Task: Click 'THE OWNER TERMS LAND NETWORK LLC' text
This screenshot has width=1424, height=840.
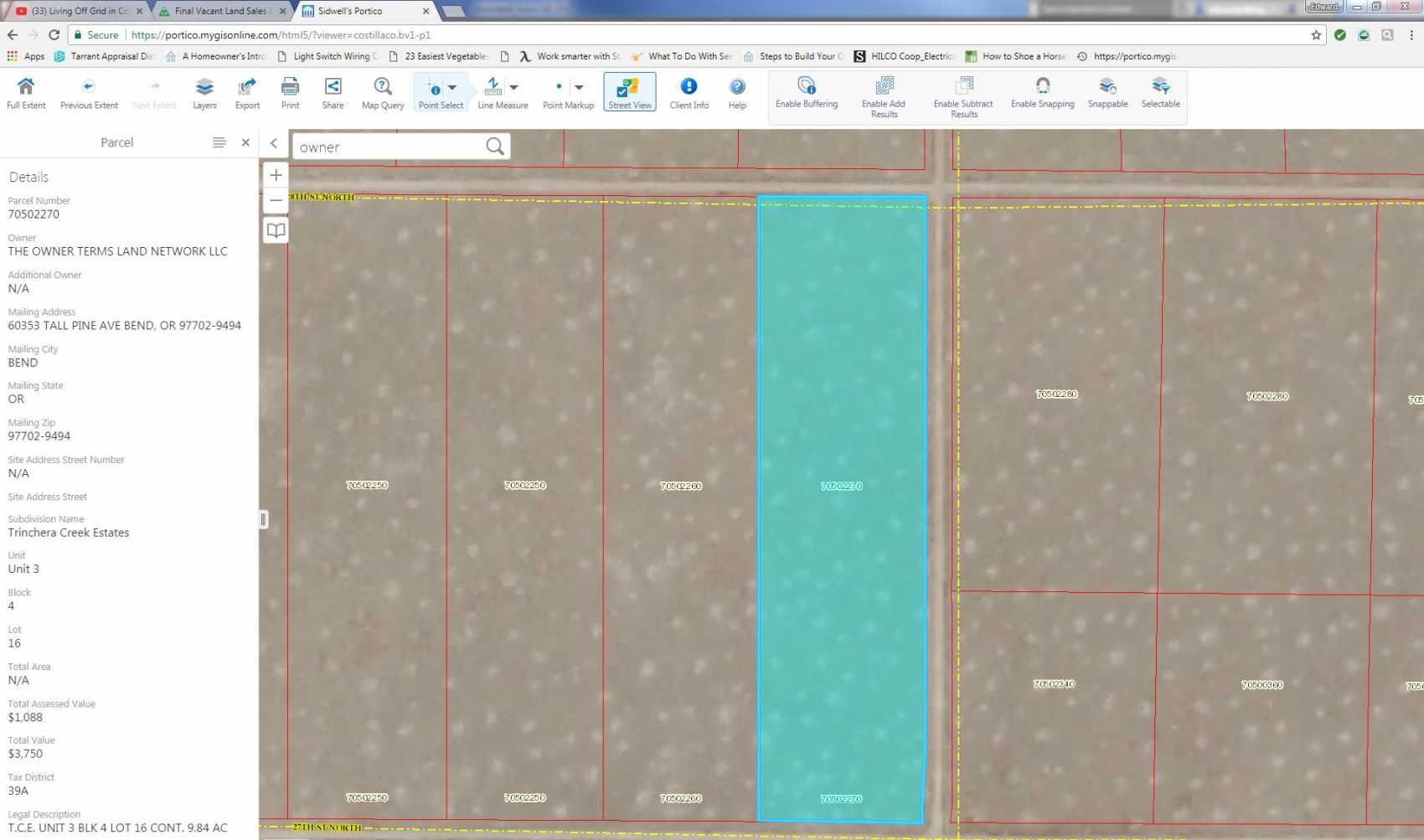Action: (117, 251)
